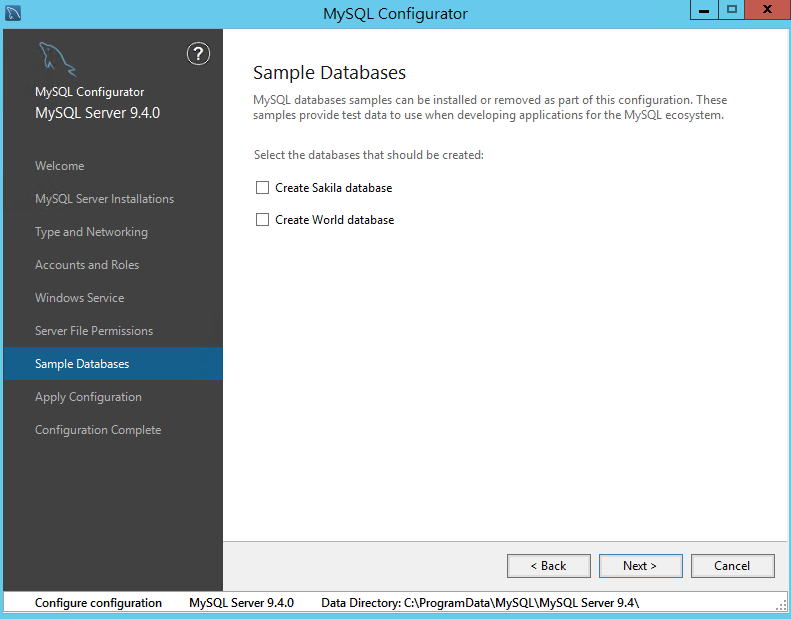The image size is (791, 619).
Task: Maximize the MySQL Configurator window
Action: [731, 10]
